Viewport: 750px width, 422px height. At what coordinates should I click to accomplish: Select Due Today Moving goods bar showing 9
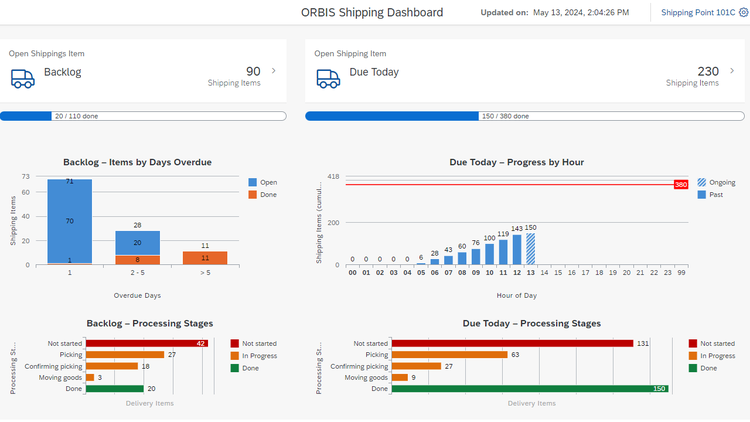click(x=400, y=378)
